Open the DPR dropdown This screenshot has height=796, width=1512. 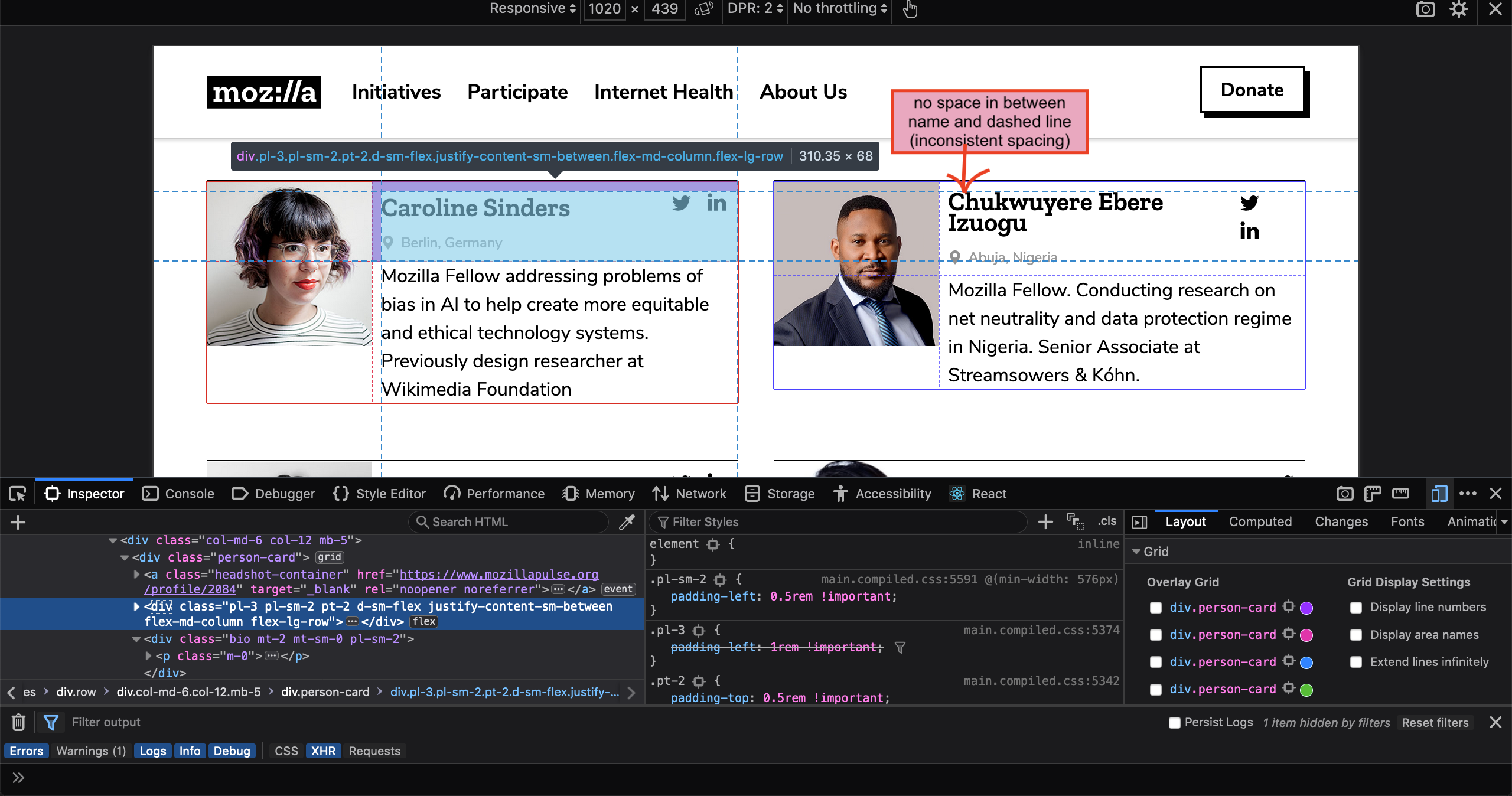pyautogui.click(x=755, y=8)
